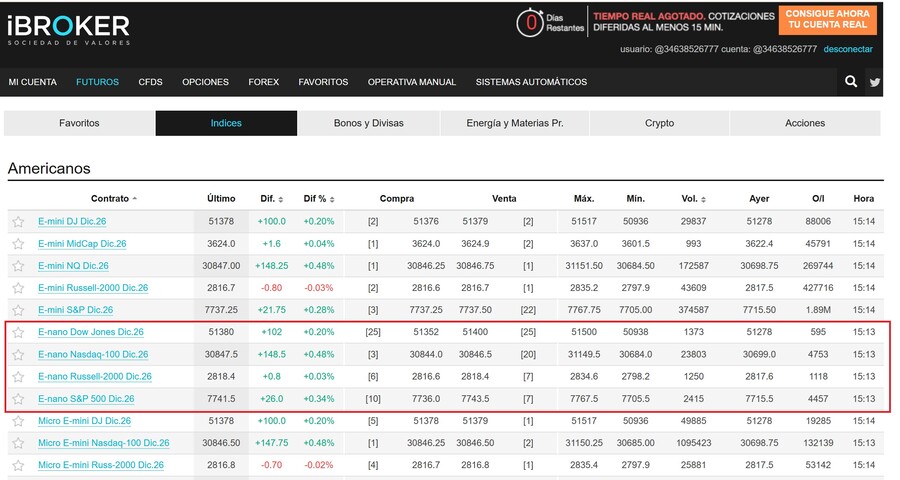900x480 pixels.
Task: Sort table by Vol. column
Action: 693,199
